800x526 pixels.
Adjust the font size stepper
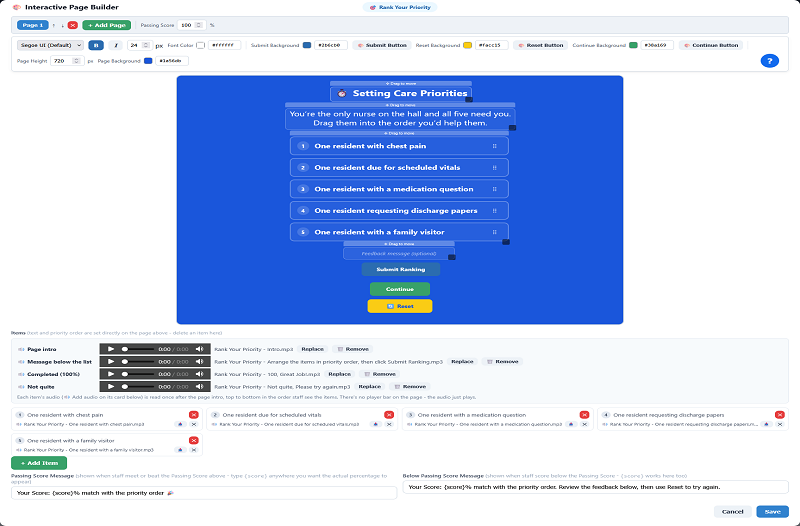[x=147, y=45]
